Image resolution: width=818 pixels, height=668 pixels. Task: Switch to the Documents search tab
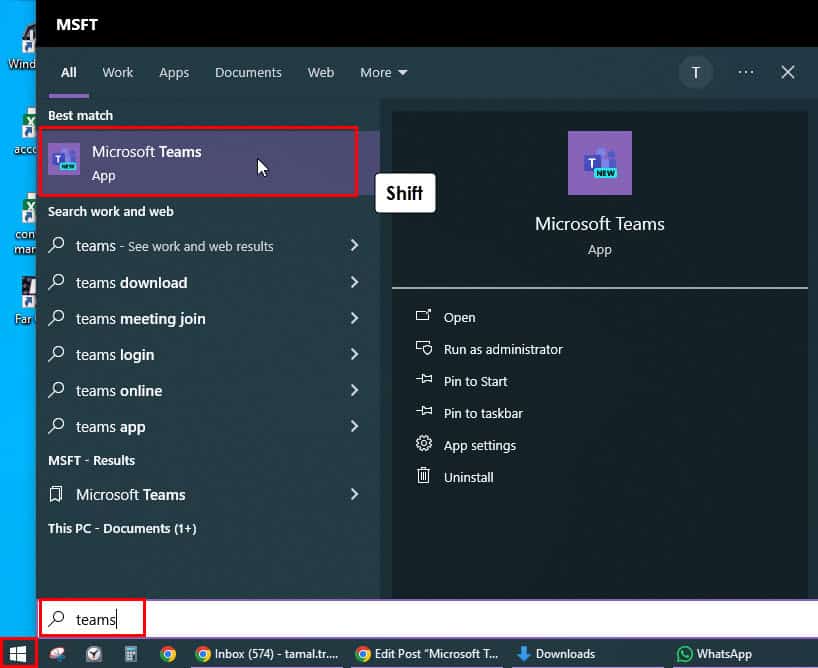pos(248,73)
